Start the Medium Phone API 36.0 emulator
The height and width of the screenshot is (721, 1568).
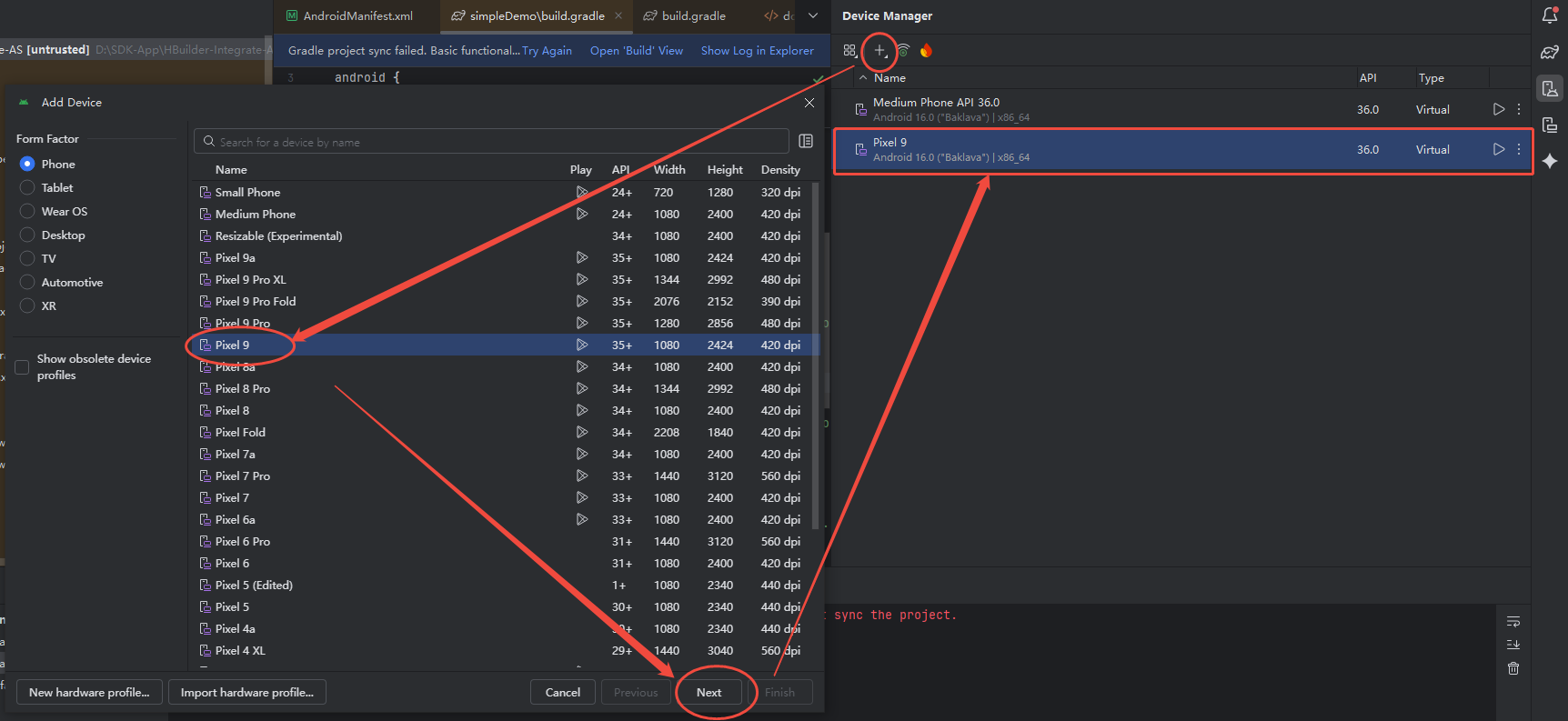click(1498, 109)
